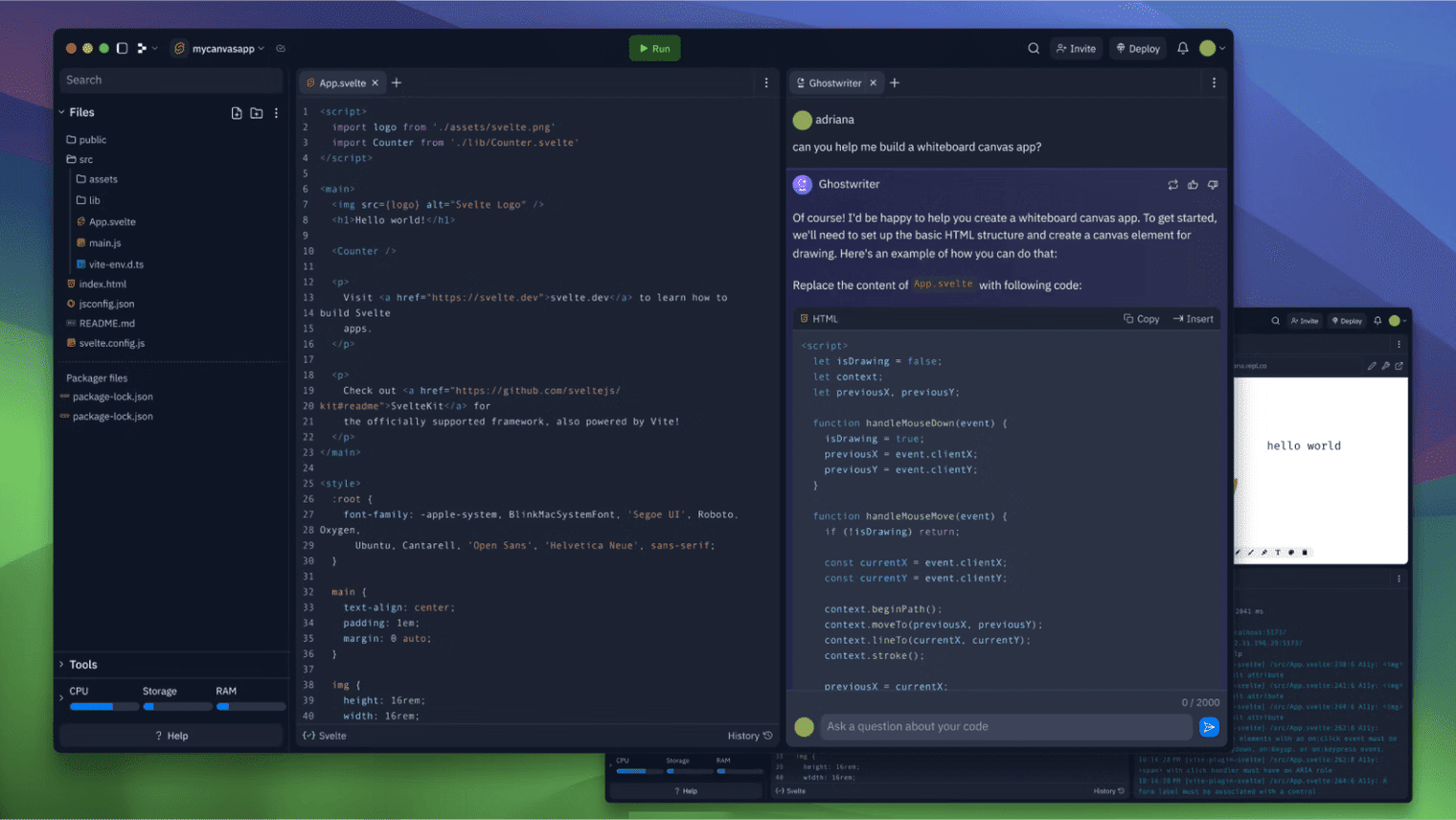Regenerate the Ghostwriter response

click(1172, 185)
